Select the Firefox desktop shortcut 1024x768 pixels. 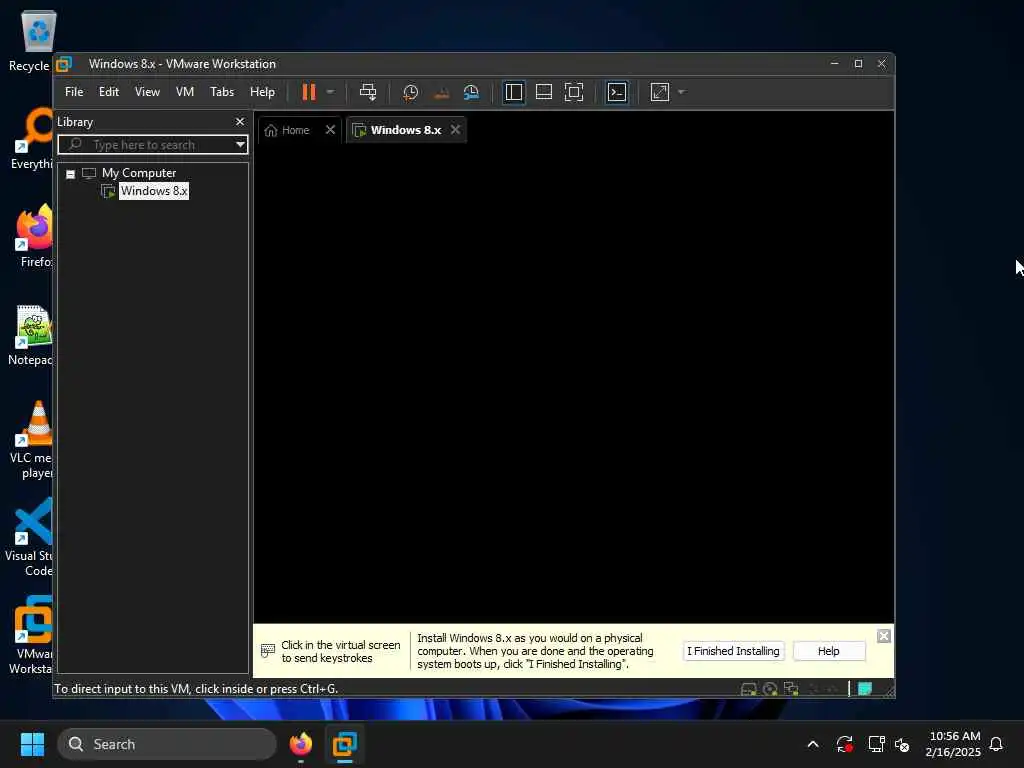34,236
